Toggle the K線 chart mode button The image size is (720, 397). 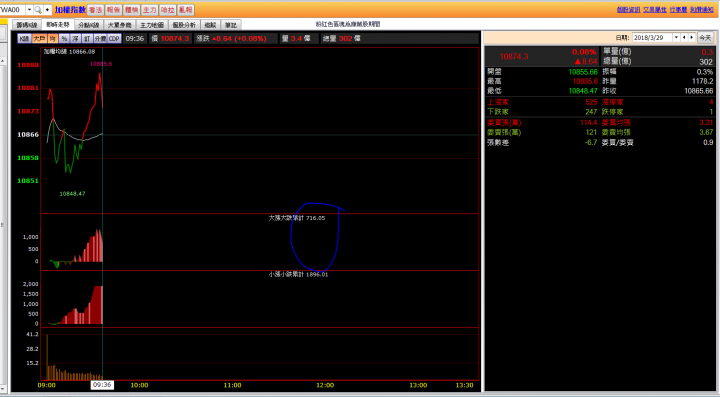tap(24, 39)
